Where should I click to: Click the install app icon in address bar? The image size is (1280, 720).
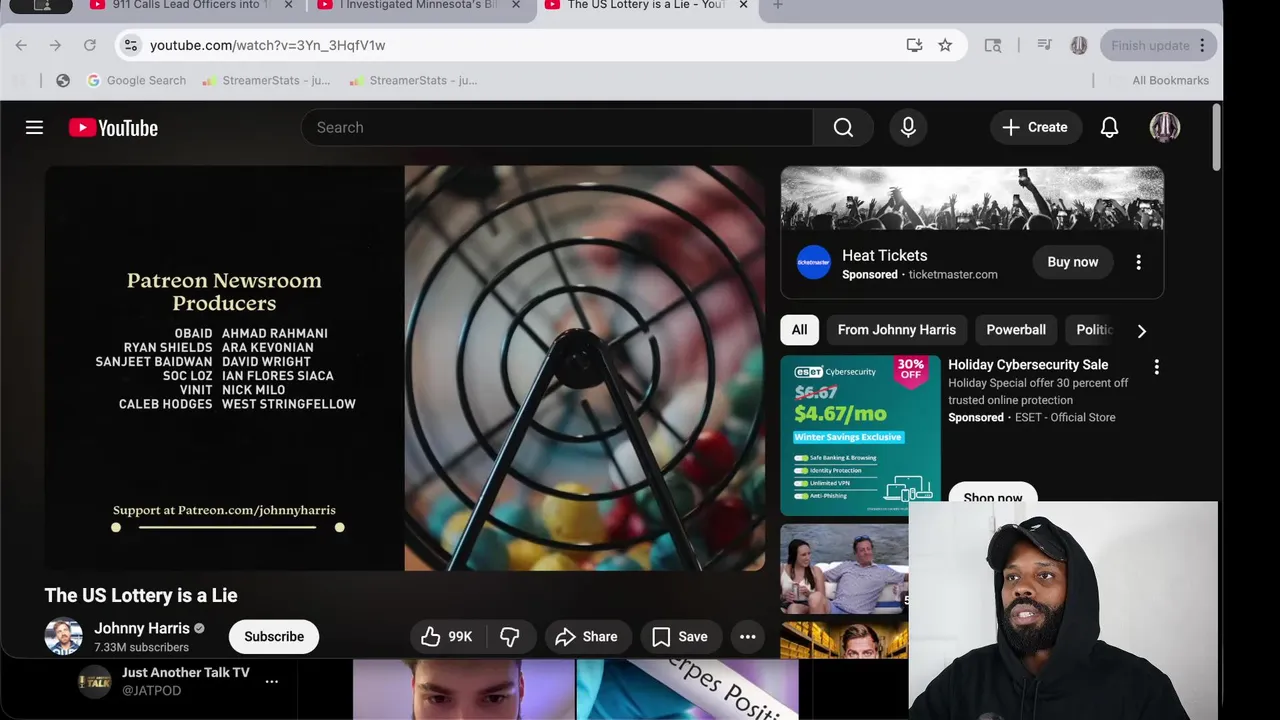tap(914, 45)
